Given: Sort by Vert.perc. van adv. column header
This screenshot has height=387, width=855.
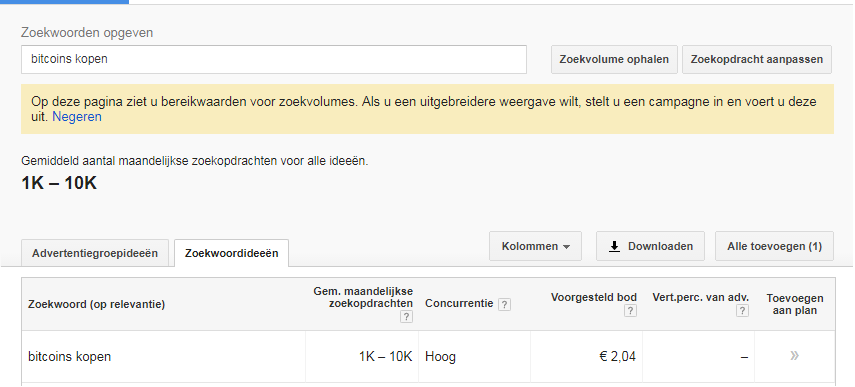Looking at the screenshot, I should point(701,298).
